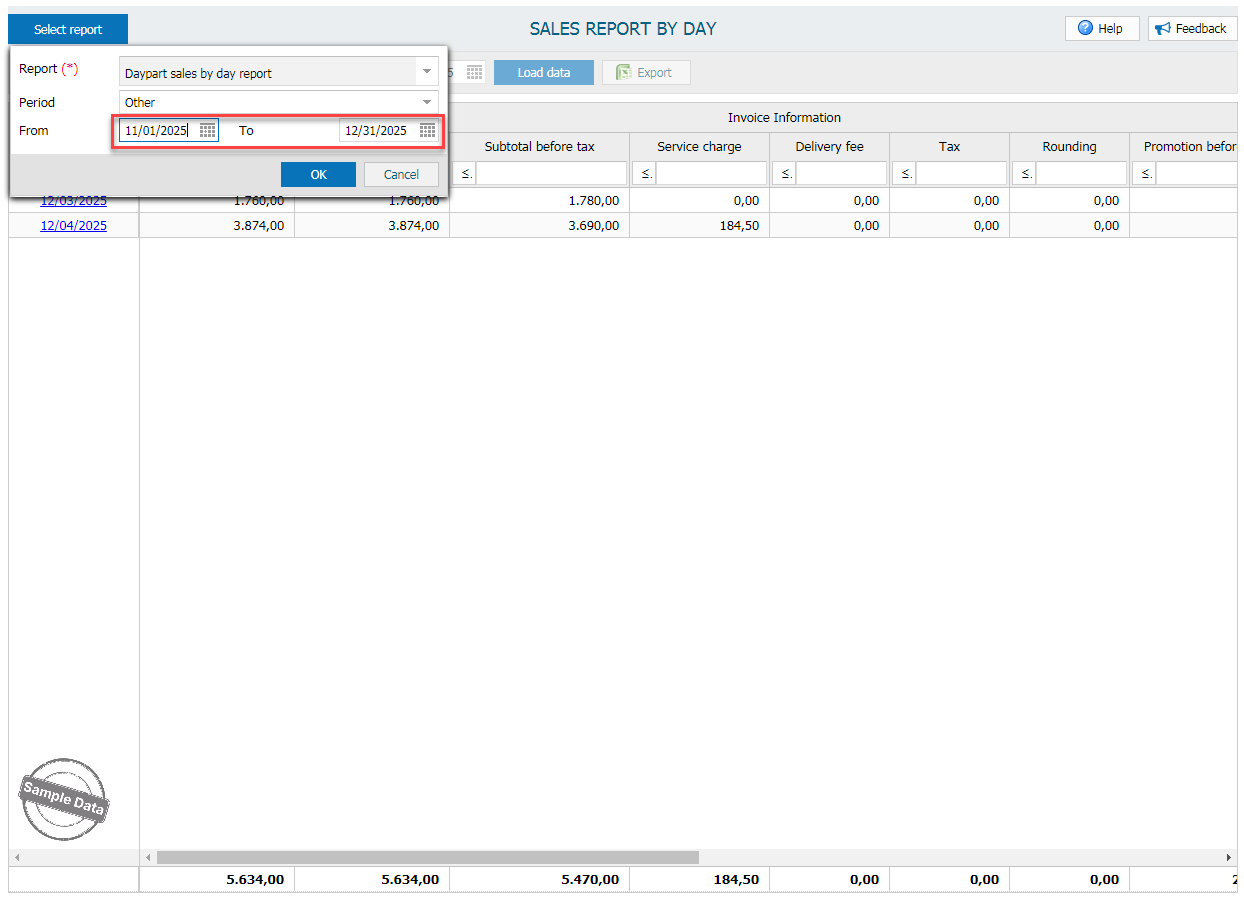Open the From date calendar picker
Image resolution: width=1244 pixels, height=899 pixels.
pos(207,130)
